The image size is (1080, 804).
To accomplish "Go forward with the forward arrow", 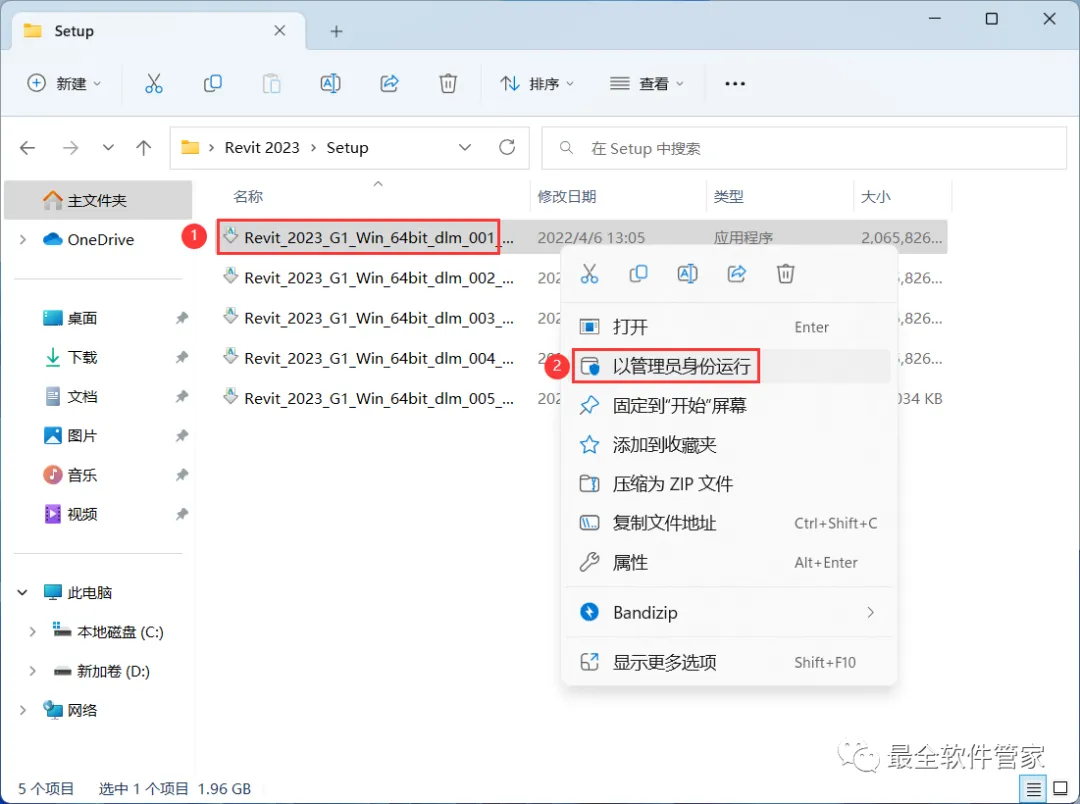I will 70,147.
